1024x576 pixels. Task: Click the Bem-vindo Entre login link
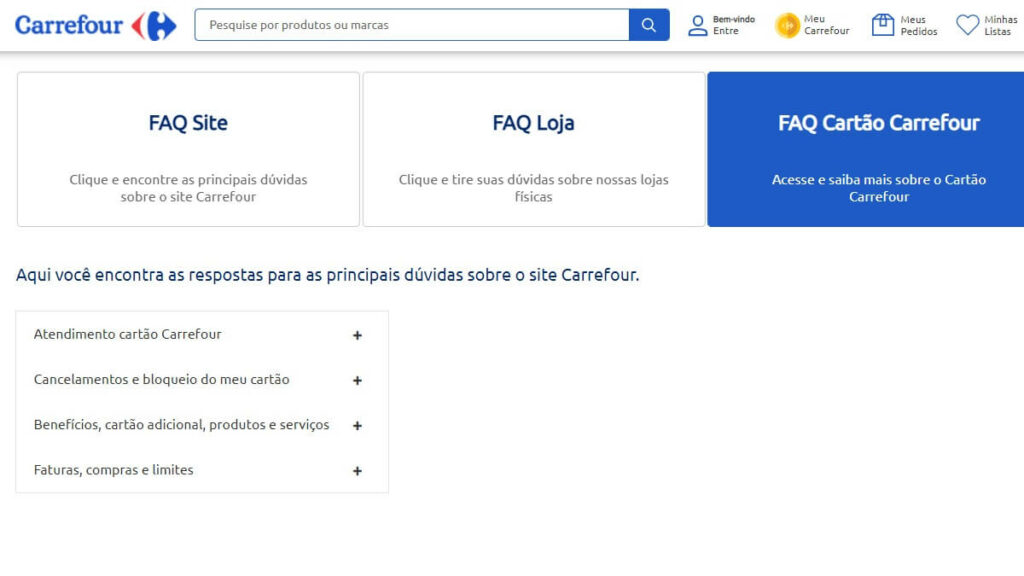click(x=733, y=25)
